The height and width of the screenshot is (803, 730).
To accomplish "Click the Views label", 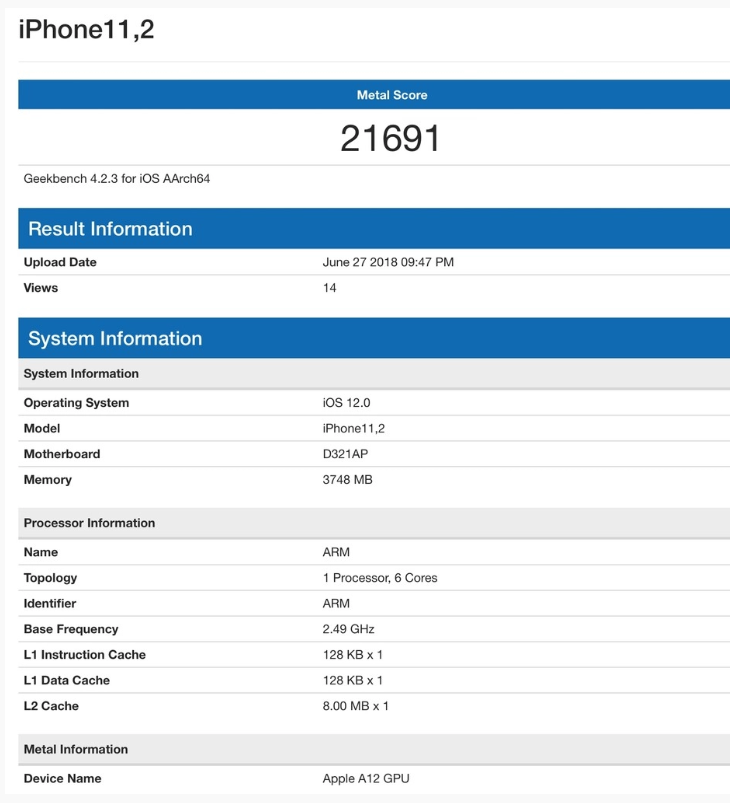I will pos(40,288).
